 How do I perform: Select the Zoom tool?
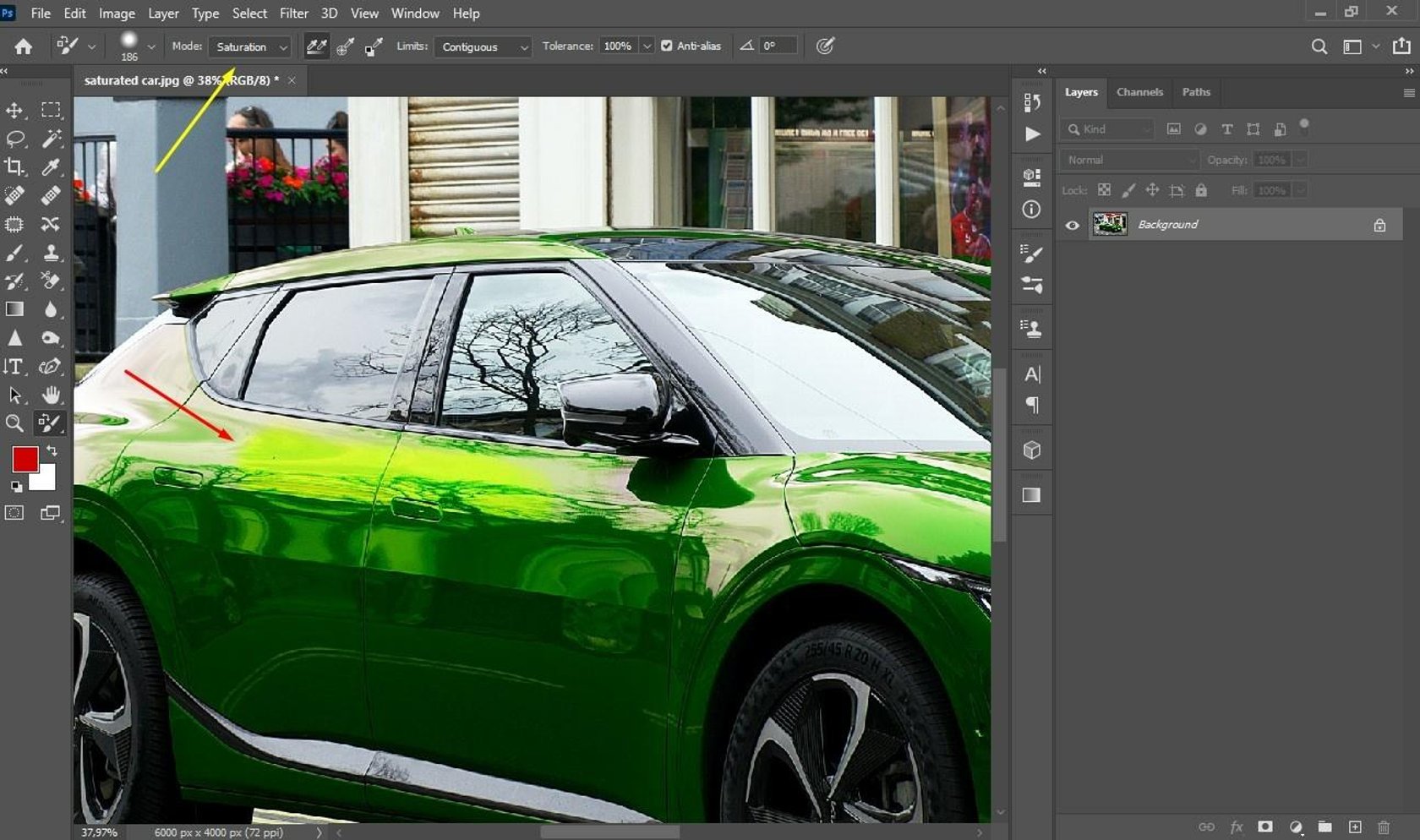14,423
